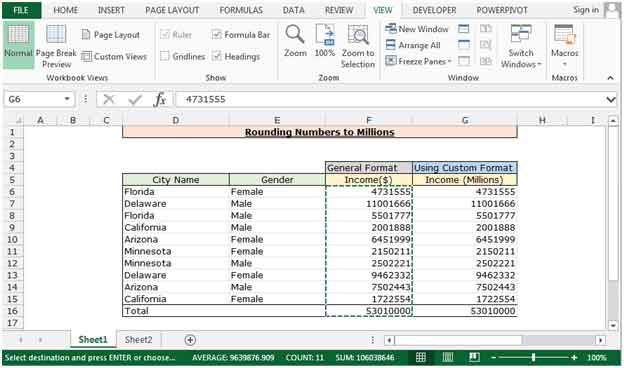Viewport: 624px width, 368px height.
Task: Click the Unhide window icon
Action: tap(464, 61)
